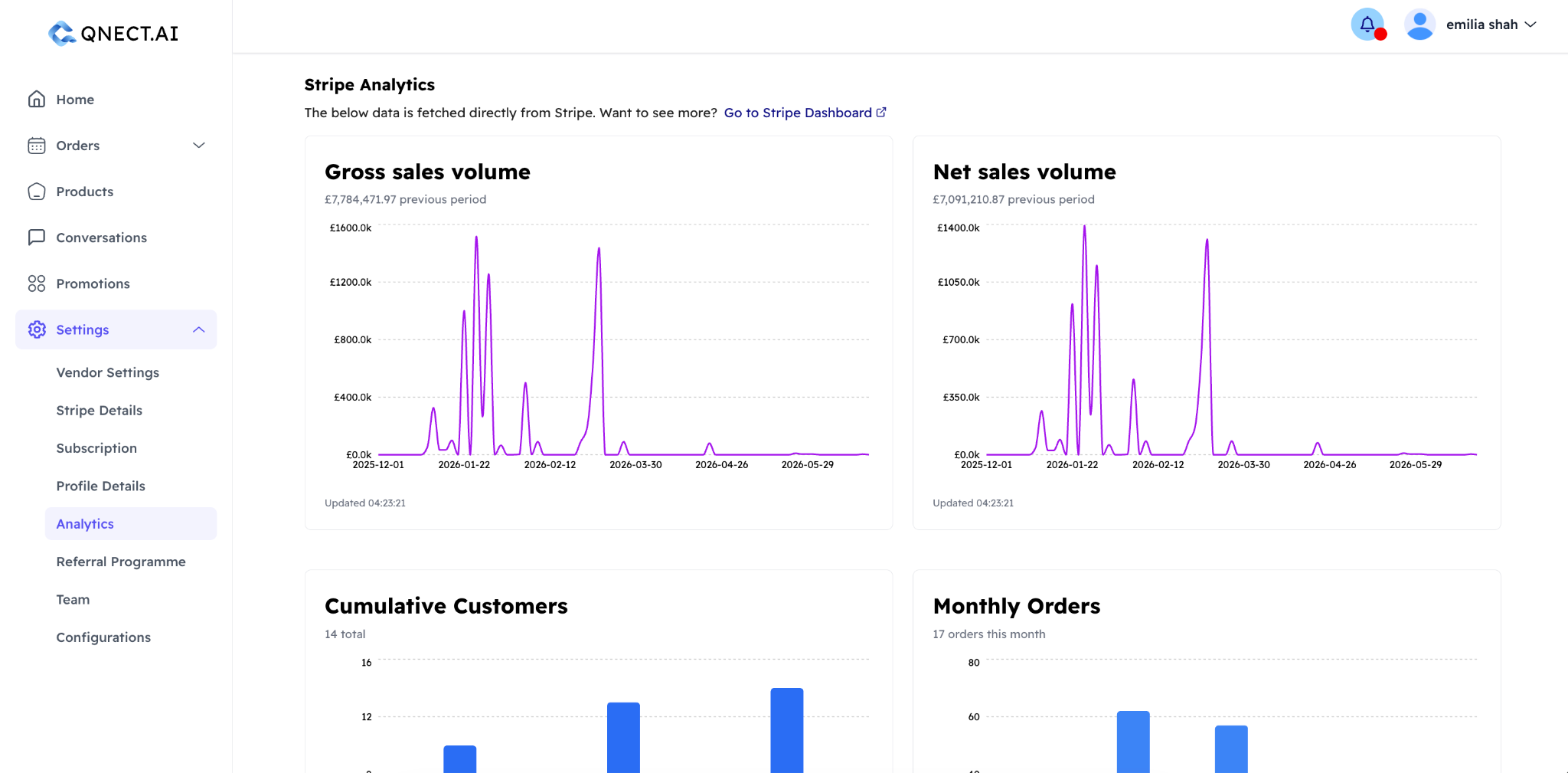1568x773 pixels.
Task: Open Stripe Details submenu item
Action: 99,411
